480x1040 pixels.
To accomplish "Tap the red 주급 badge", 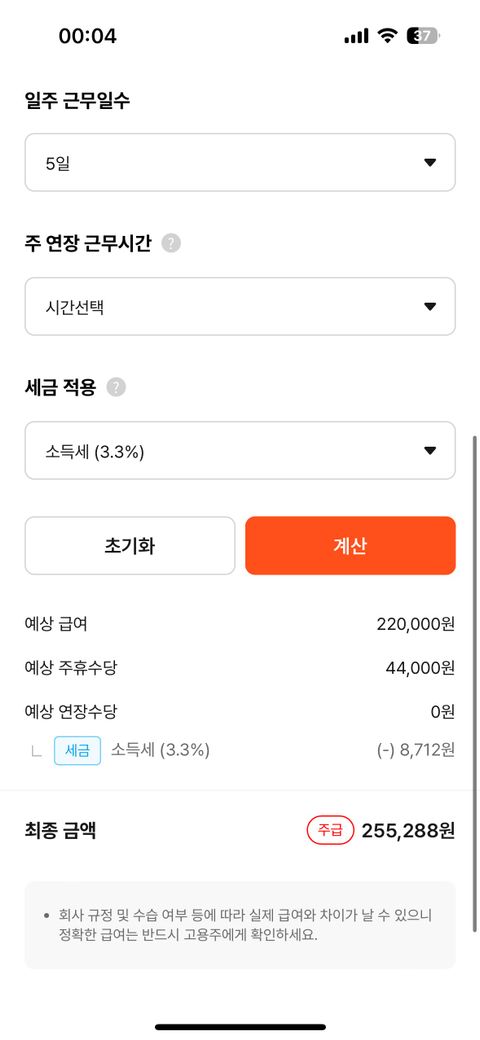I will point(330,830).
